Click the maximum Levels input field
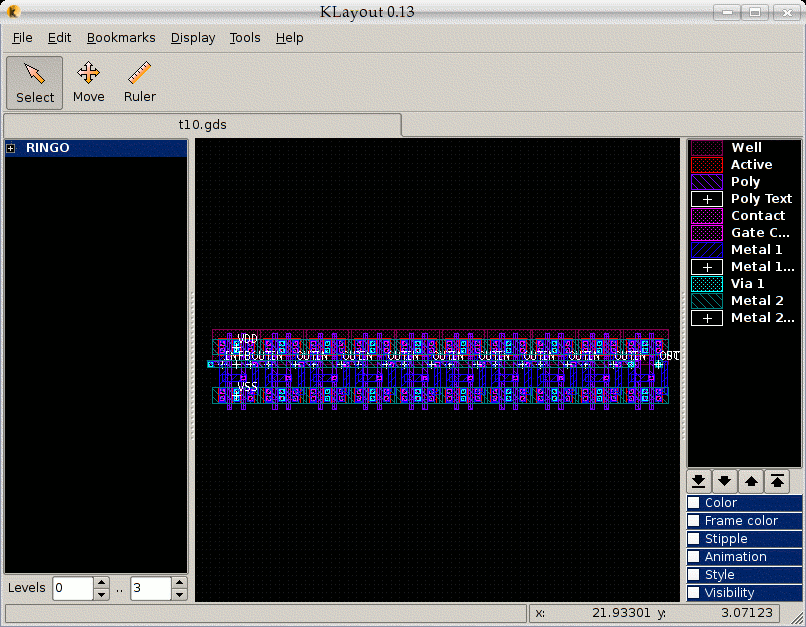Image resolution: width=806 pixels, height=627 pixels. coord(150,588)
